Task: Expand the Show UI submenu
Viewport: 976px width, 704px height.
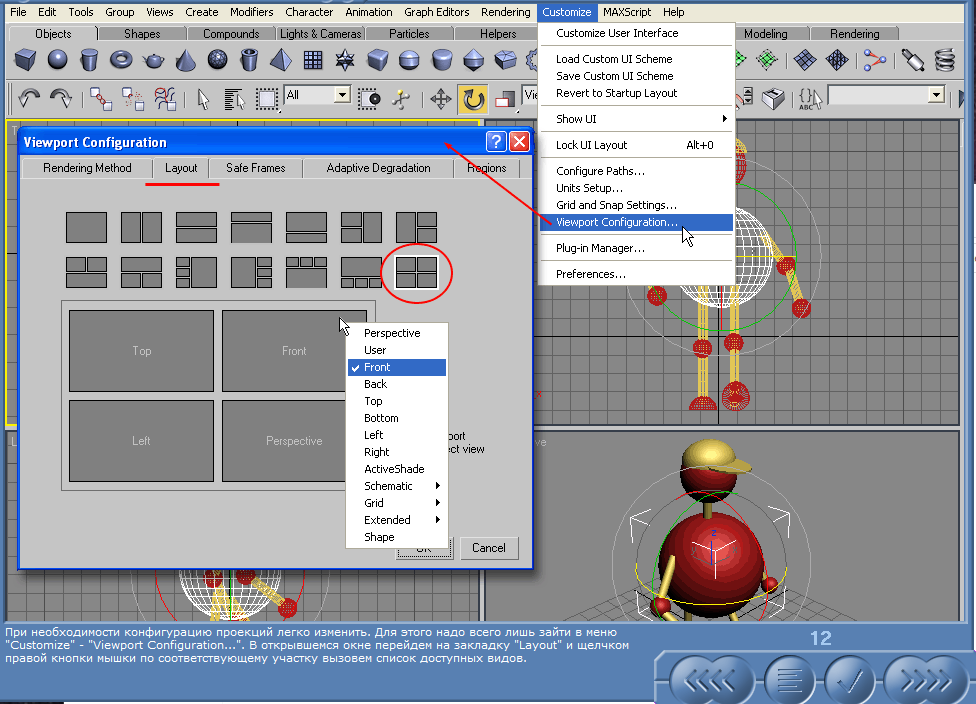Action: (x=636, y=119)
